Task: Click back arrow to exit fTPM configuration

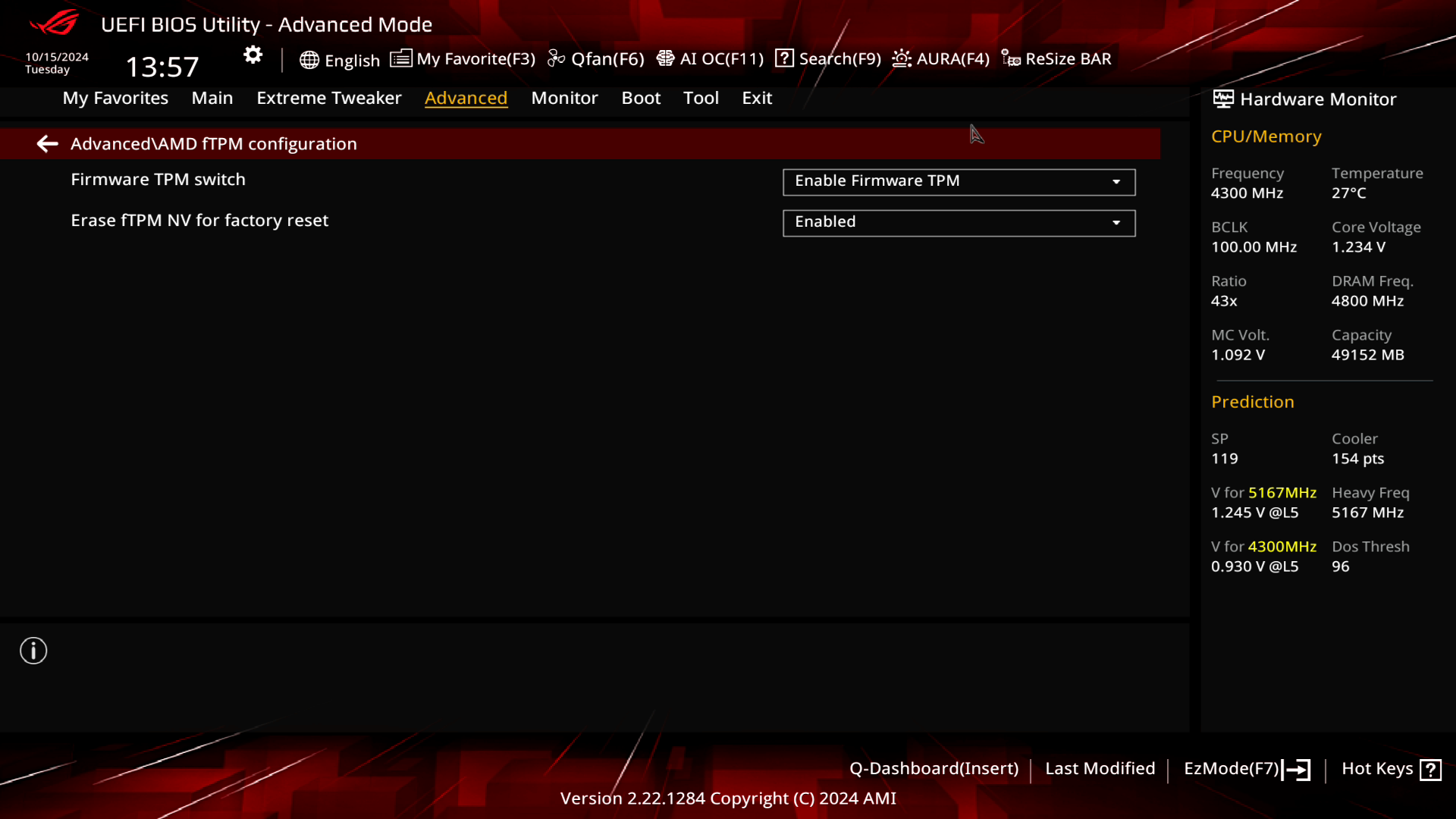Action: coord(47,143)
